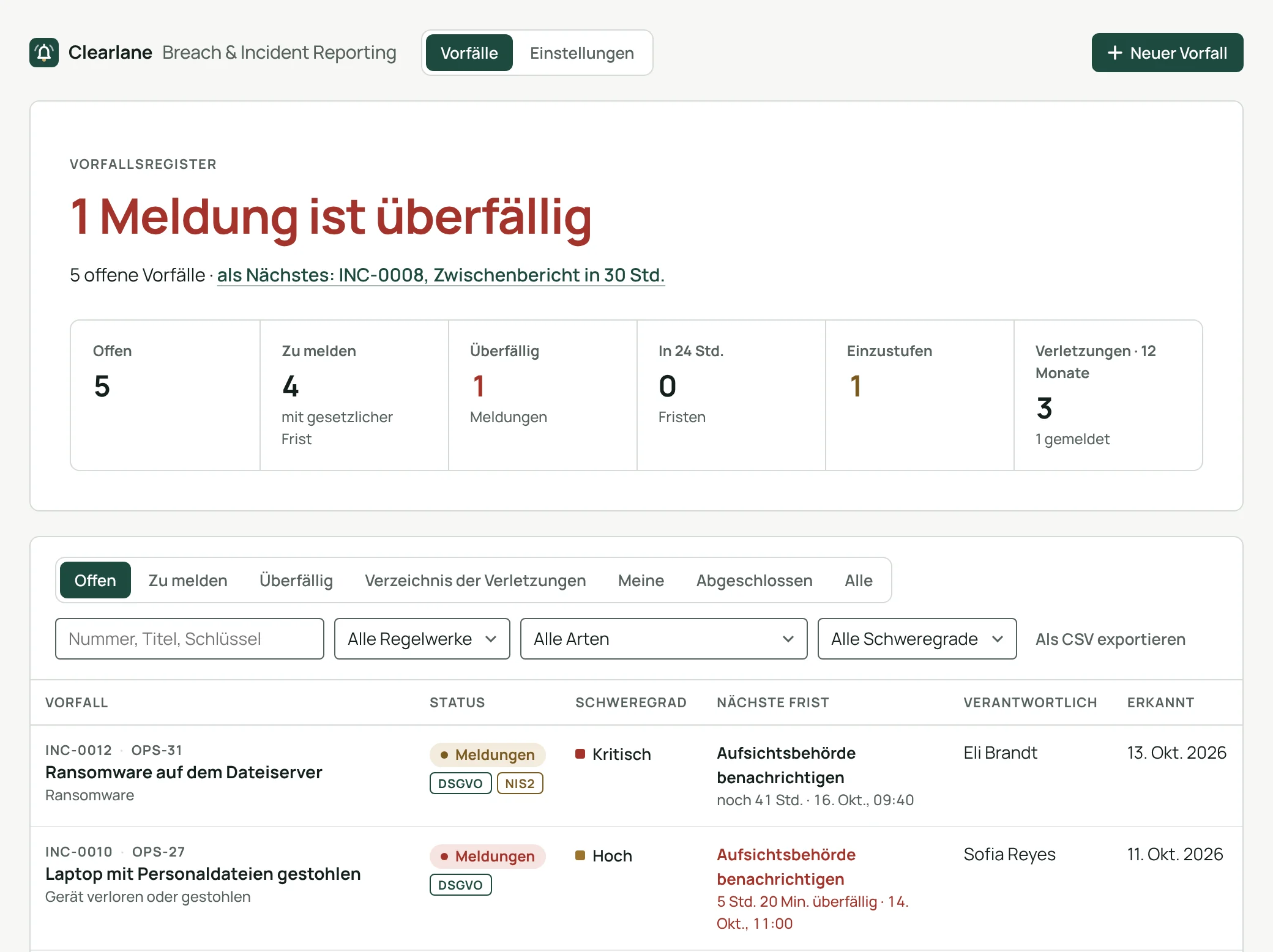Select the Offen filter tab
The height and width of the screenshot is (952, 1273).
click(x=95, y=580)
